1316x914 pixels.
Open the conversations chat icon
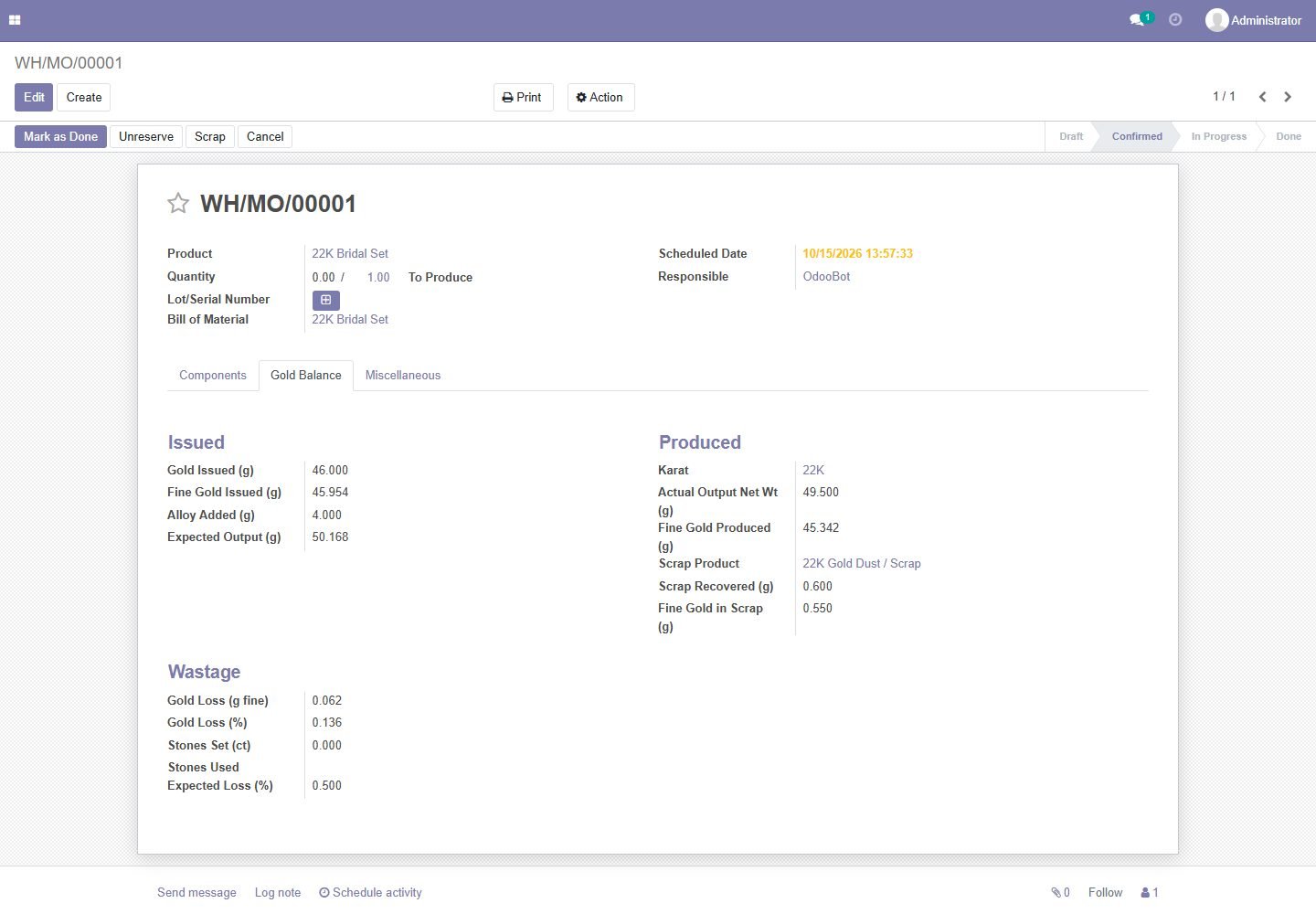coord(1138,20)
